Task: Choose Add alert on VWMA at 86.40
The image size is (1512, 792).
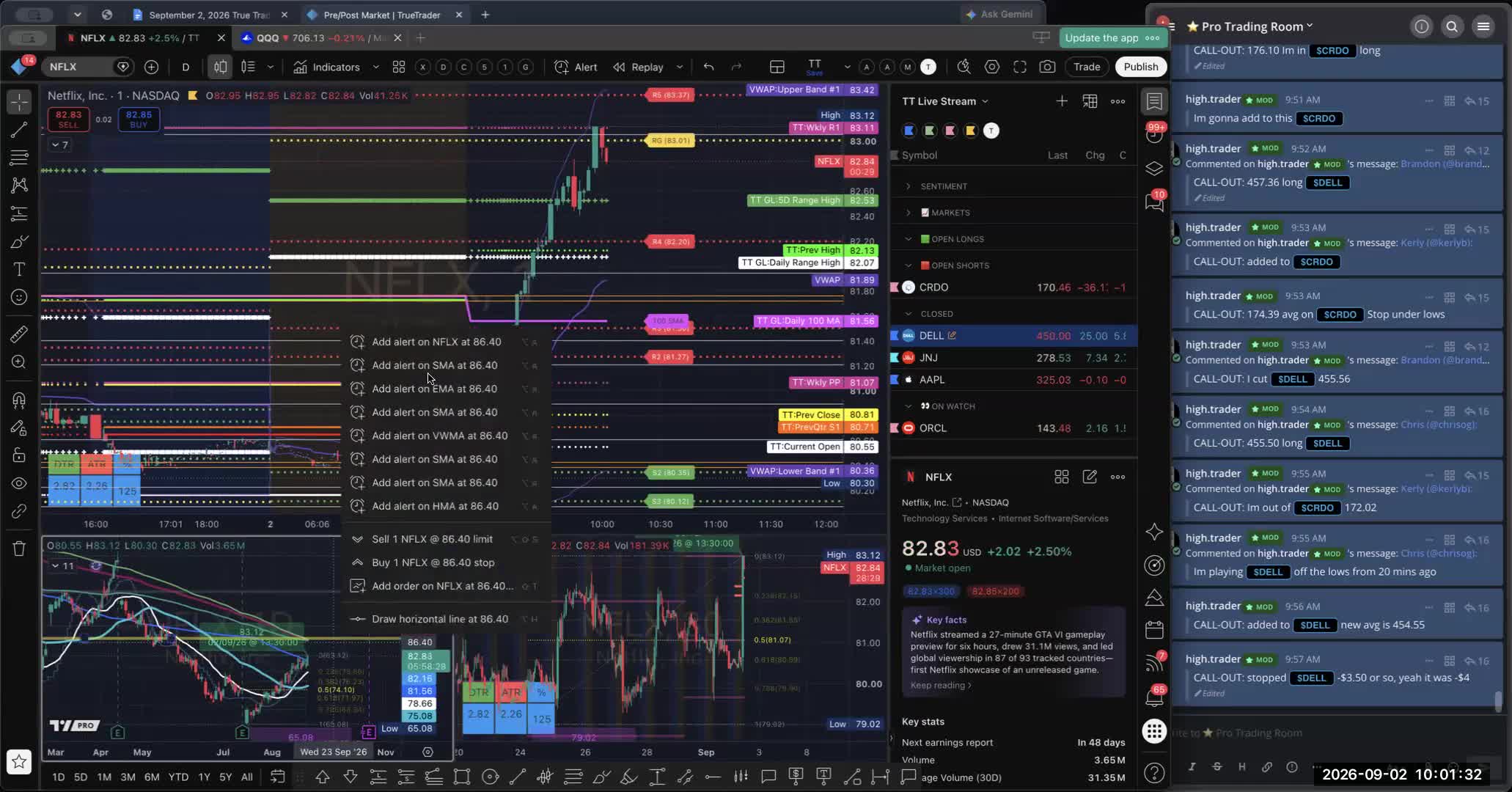Action: [x=446, y=436]
